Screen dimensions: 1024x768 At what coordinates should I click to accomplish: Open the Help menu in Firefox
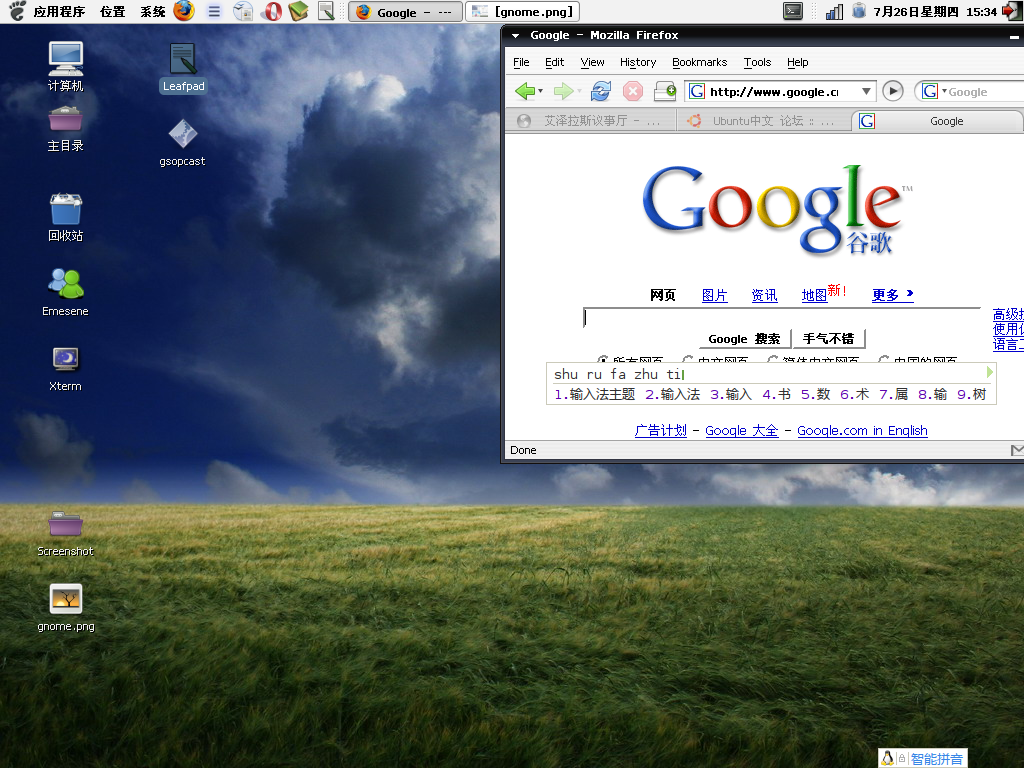pos(797,62)
